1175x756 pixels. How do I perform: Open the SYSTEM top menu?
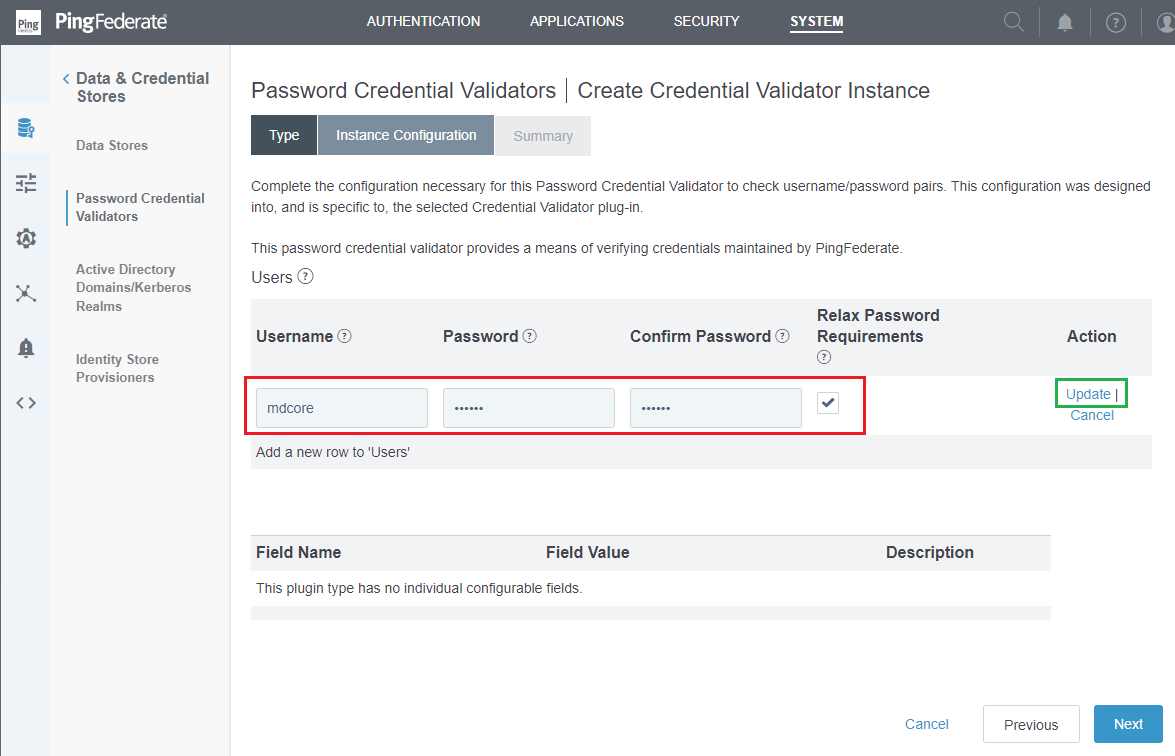point(816,22)
